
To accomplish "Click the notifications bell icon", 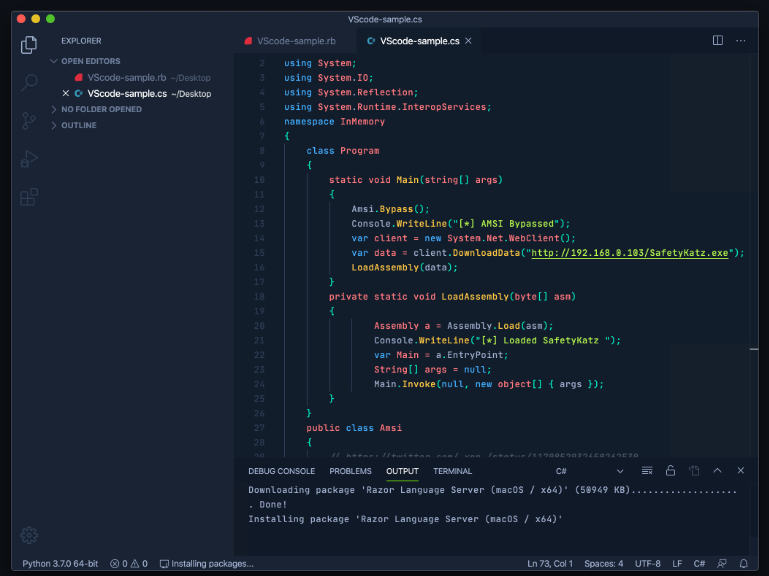I will click(x=743, y=564).
